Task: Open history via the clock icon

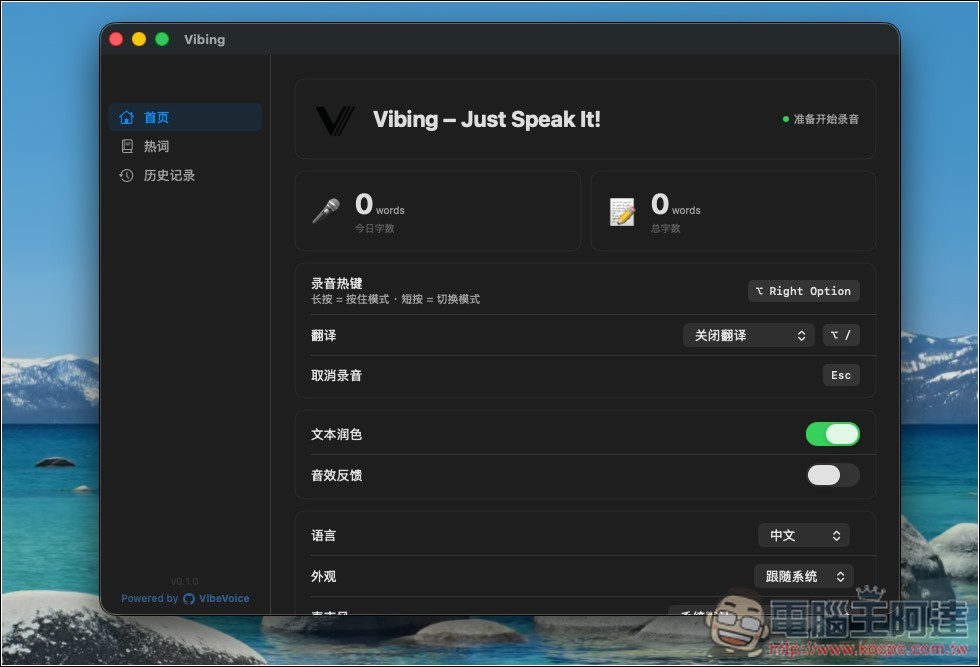Action: (x=126, y=175)
